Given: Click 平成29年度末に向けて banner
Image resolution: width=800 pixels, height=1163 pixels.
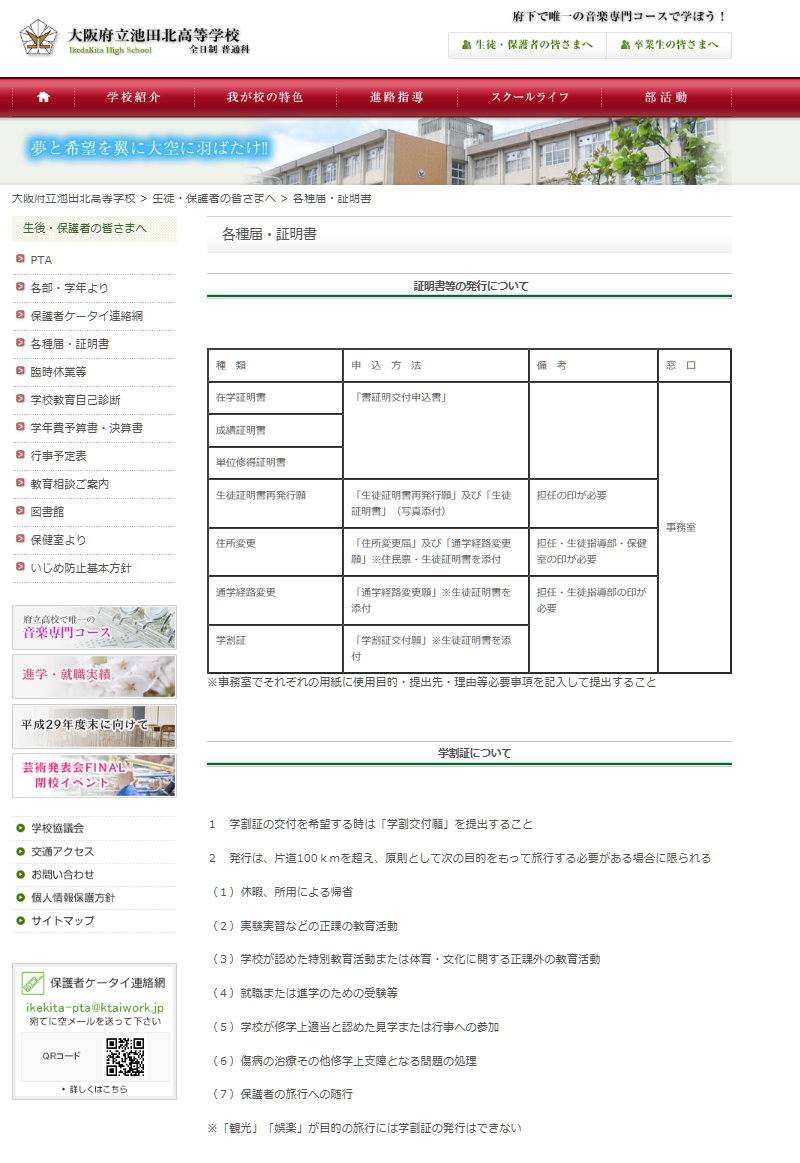Looking at the screenshot, I should 94,726.
